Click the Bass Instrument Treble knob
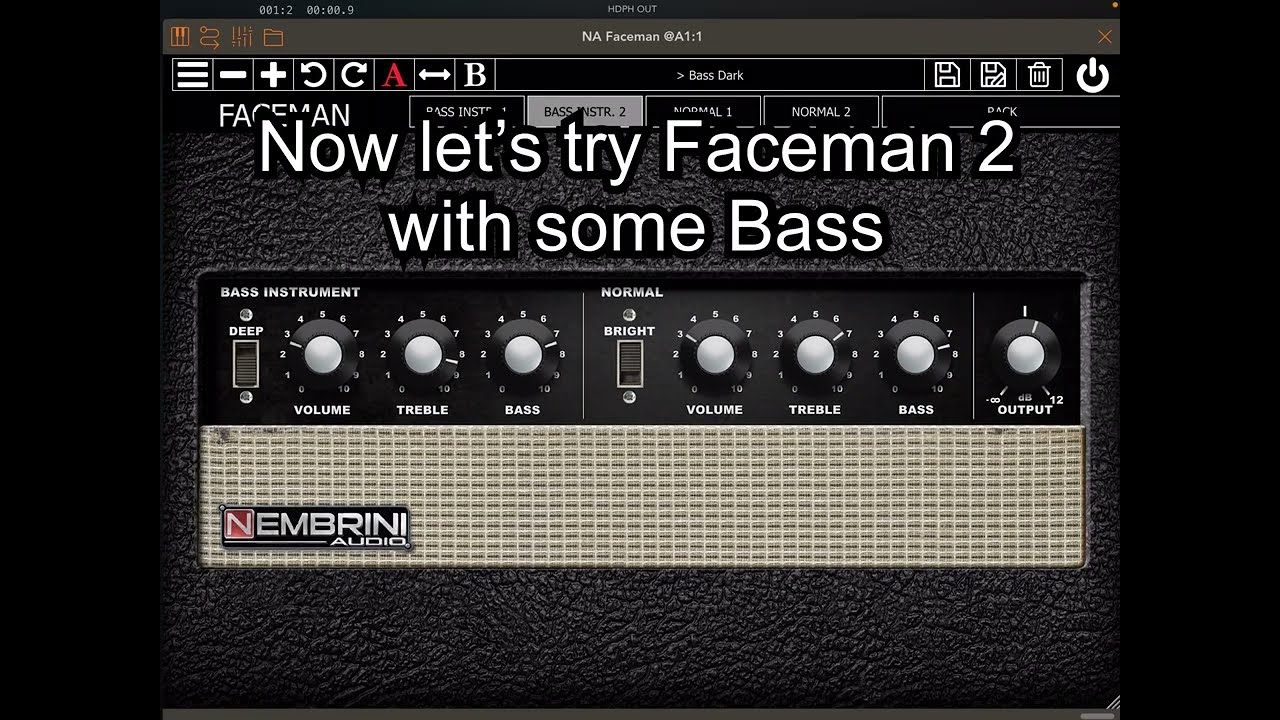1280x720 pixels. pos(422,354)
